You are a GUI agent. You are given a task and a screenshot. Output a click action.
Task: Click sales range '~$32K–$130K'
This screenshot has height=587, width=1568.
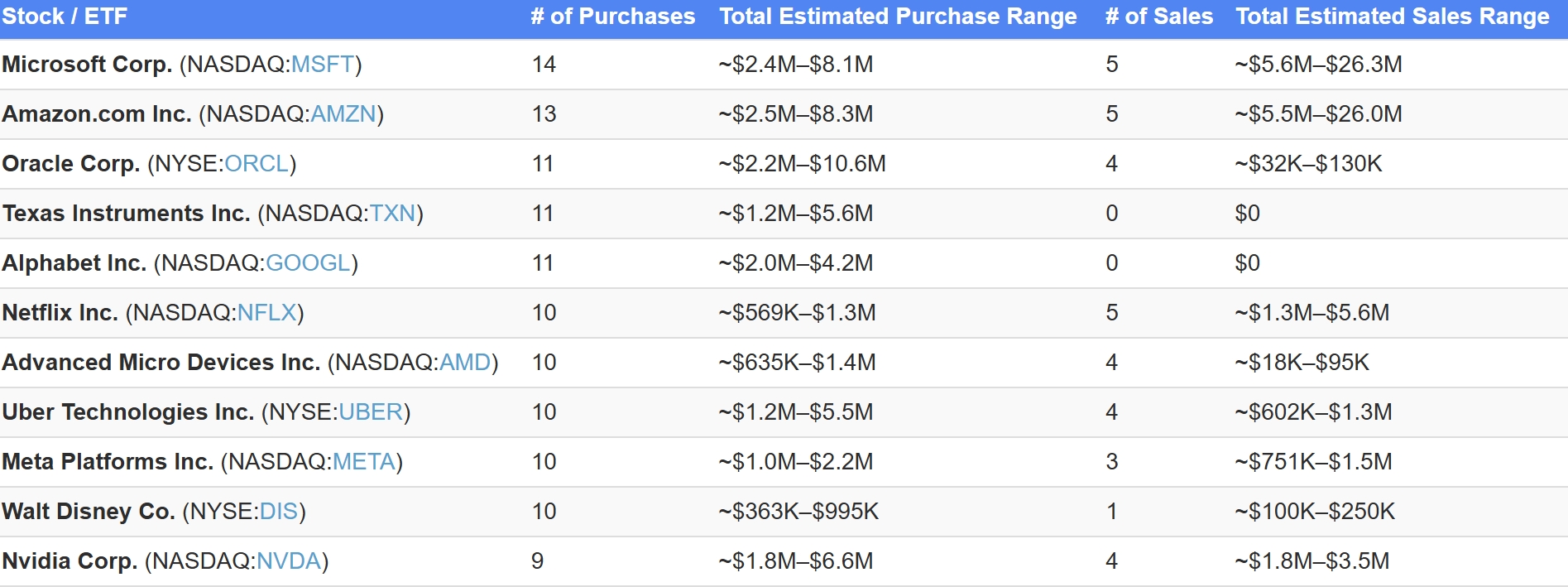click(1309, 164)
